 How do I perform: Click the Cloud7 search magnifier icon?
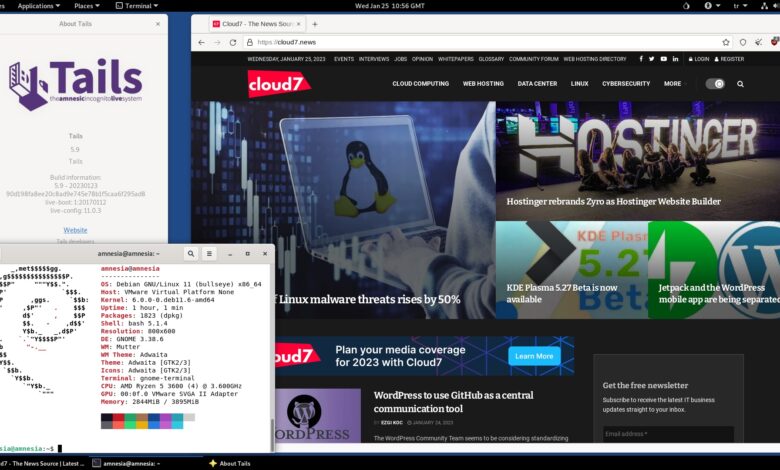click(740, 84)
